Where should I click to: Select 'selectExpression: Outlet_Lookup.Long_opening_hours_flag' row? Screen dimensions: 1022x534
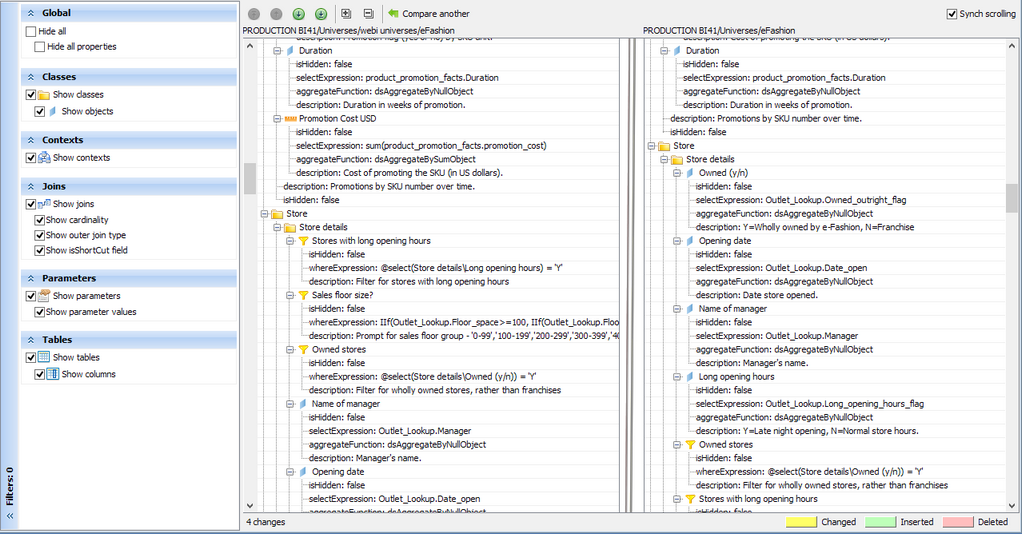810,404
